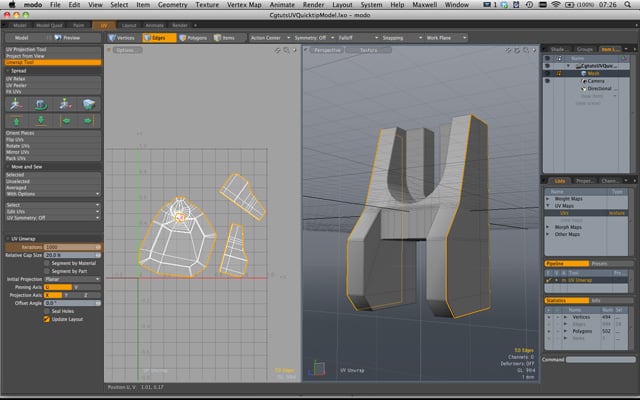Uncheck Update Layout checkbox
Screen dimensions: 640x400
click(x=48, y=318)
